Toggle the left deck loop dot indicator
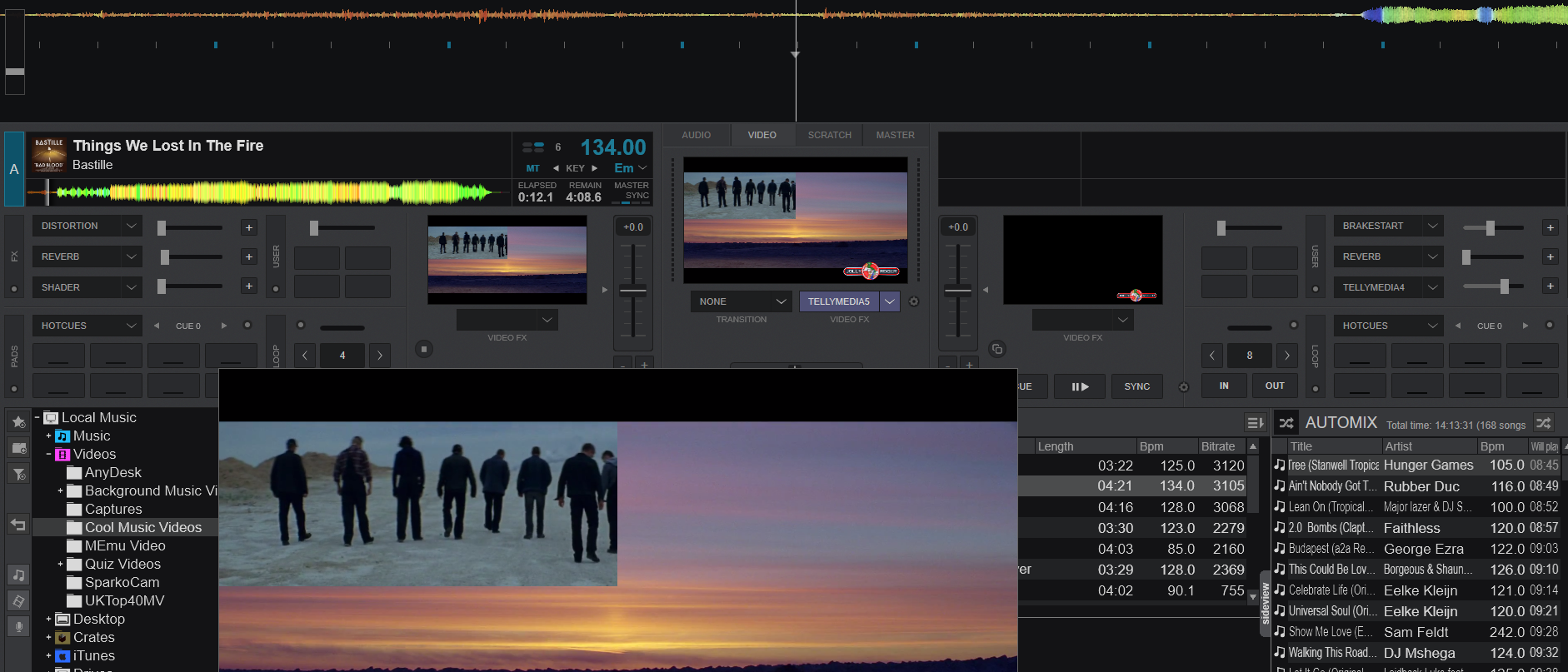This screenshot has width=1568, height=672. (301, 325)
